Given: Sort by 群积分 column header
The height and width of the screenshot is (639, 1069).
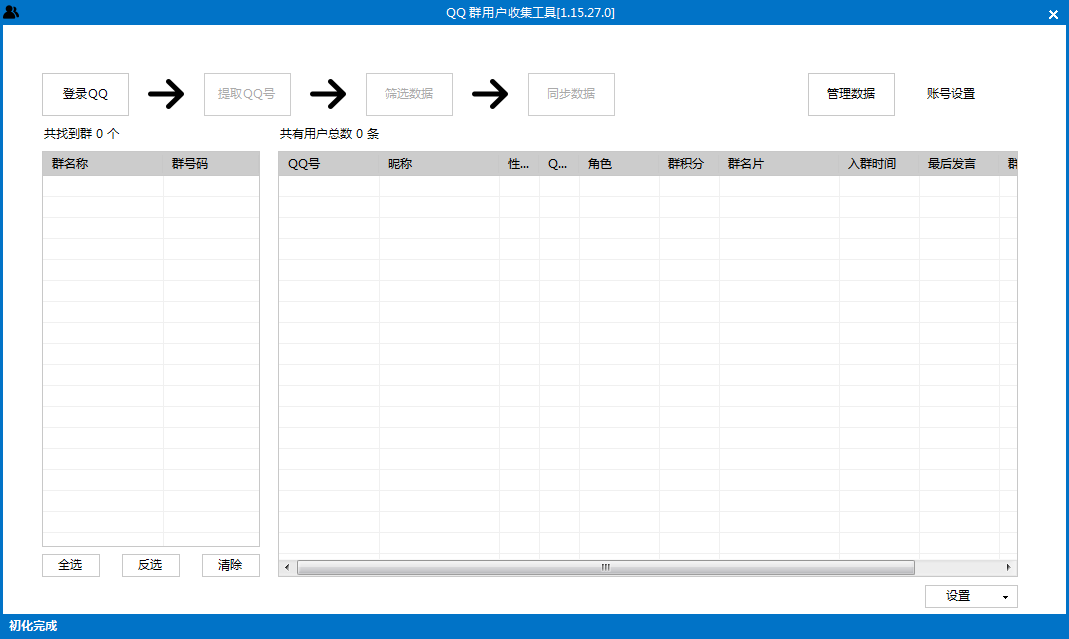Looking at the screenshot, I should pos(689,164).
